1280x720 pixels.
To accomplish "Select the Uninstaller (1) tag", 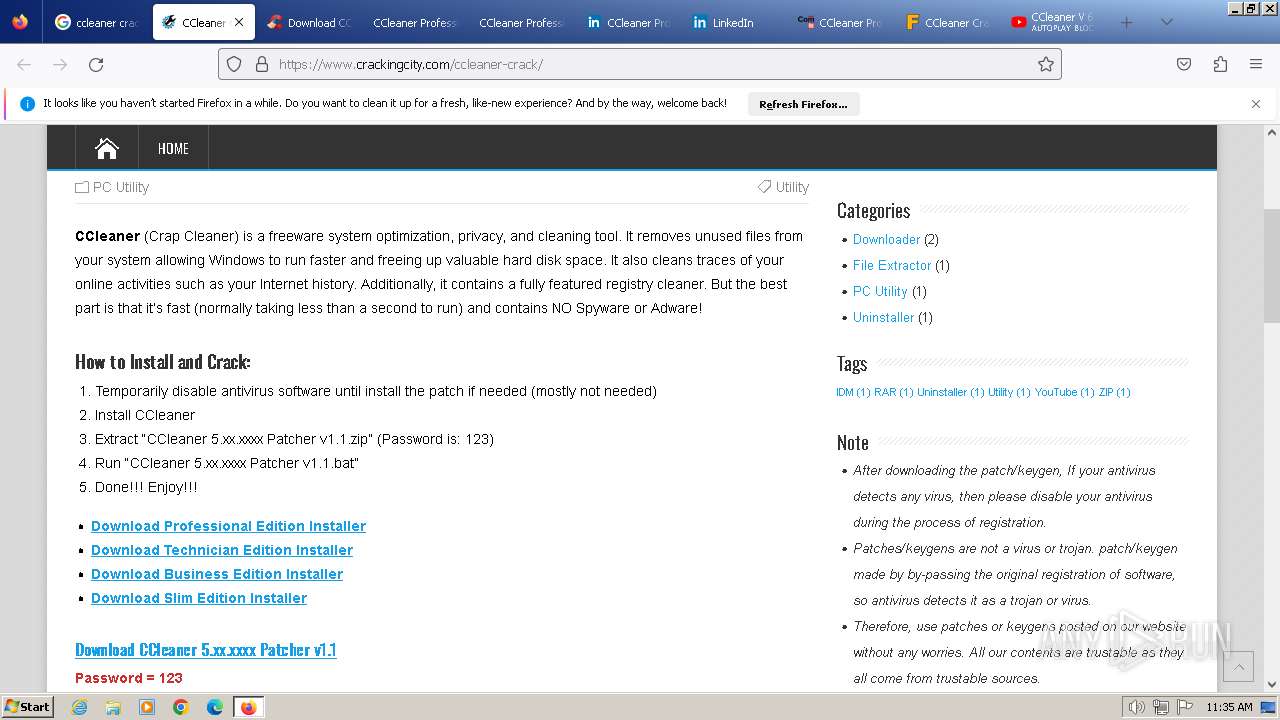I will [950, 392].
